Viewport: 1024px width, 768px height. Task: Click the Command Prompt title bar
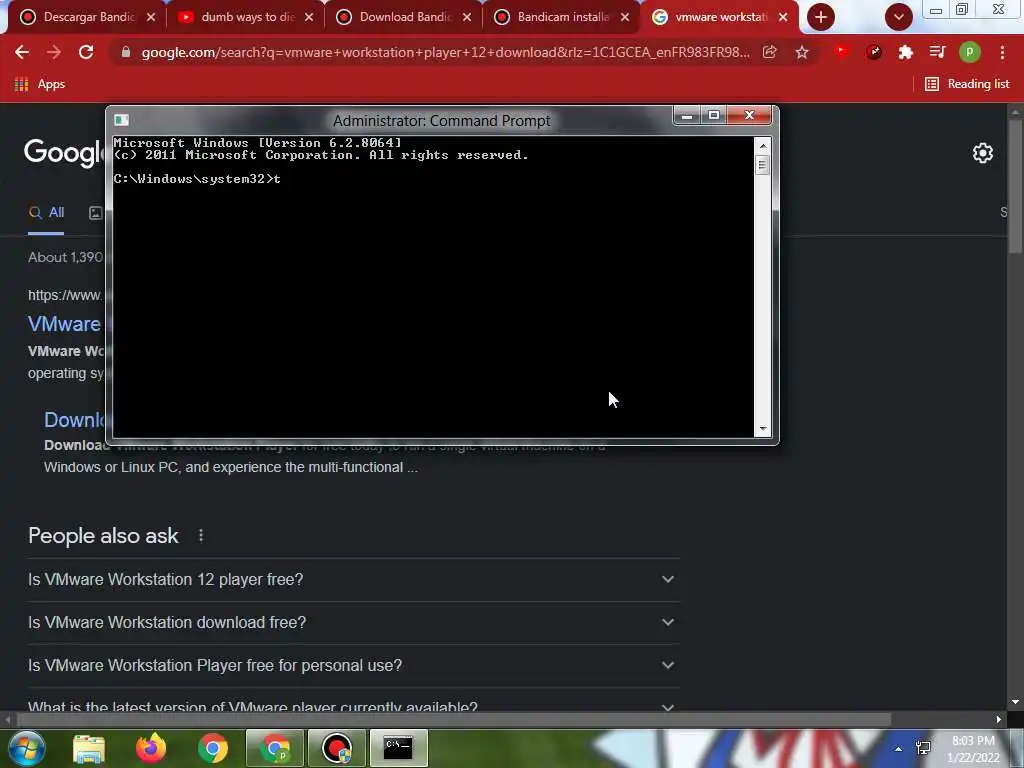(x=441, y=121)
